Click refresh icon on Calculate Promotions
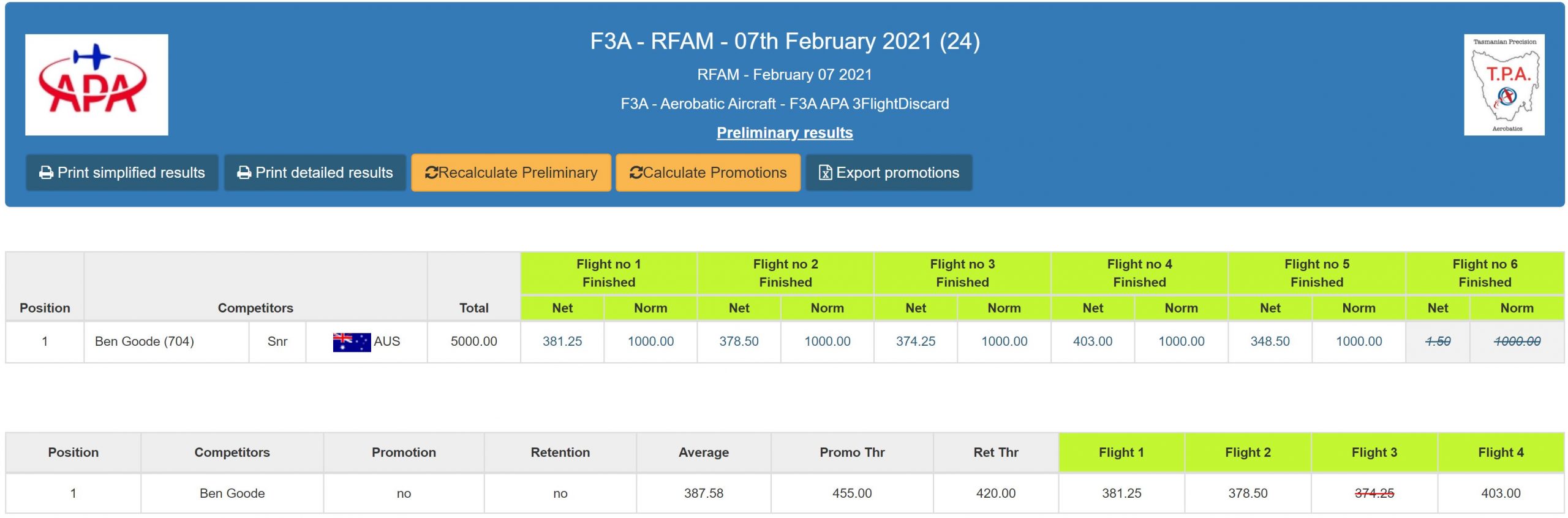 (x=636, y=173)
